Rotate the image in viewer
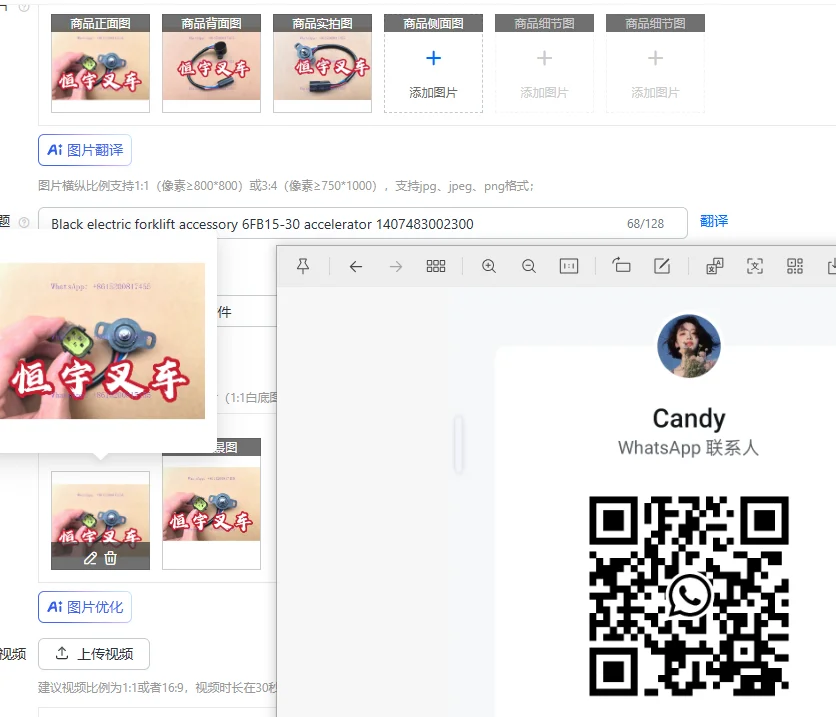This screenshot has height=717, width=836. tap(621, 265)
